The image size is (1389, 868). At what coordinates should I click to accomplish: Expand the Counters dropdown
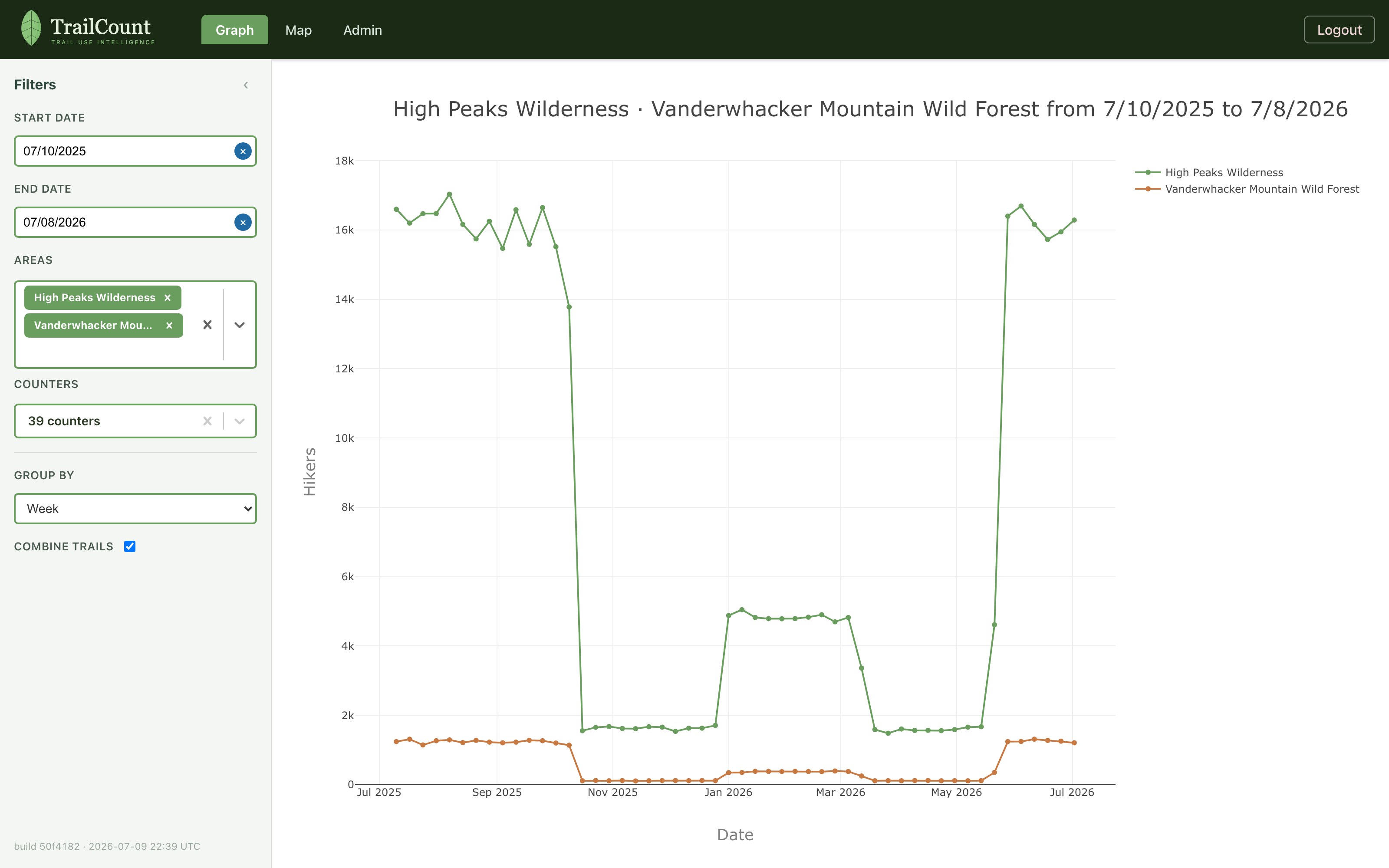(240, 421)
